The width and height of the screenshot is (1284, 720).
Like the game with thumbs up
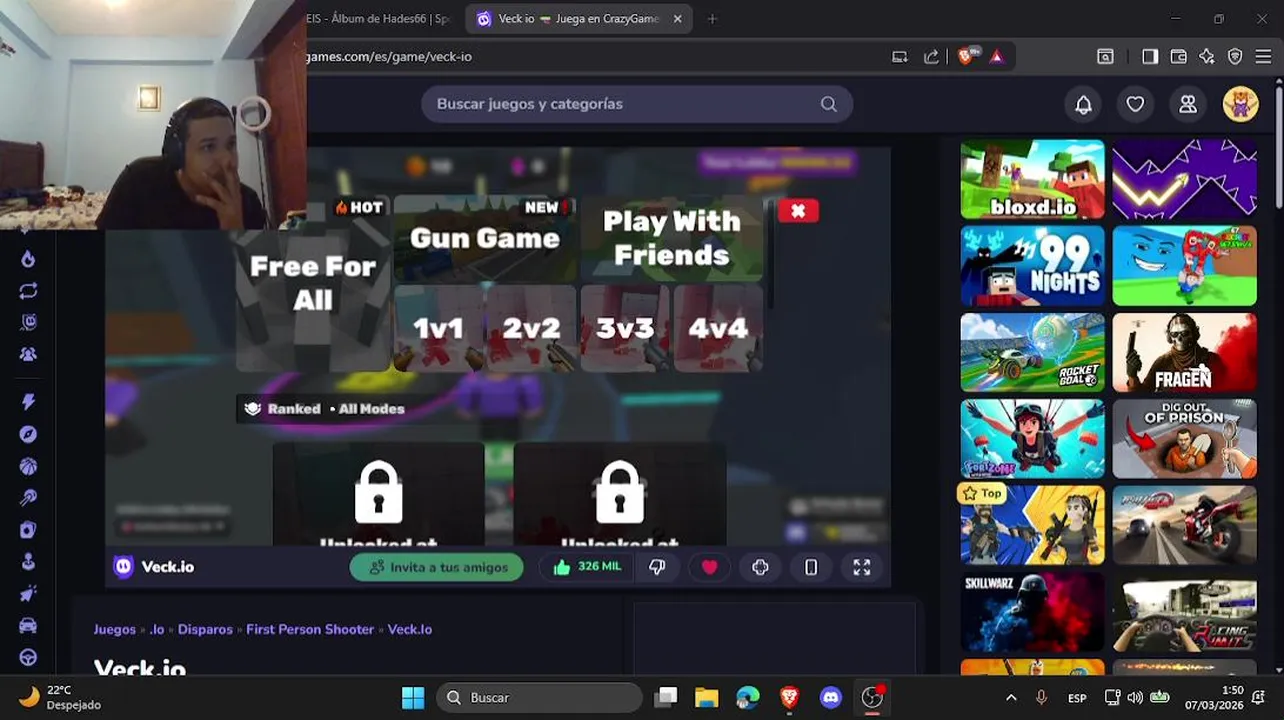tap(587, 567)
